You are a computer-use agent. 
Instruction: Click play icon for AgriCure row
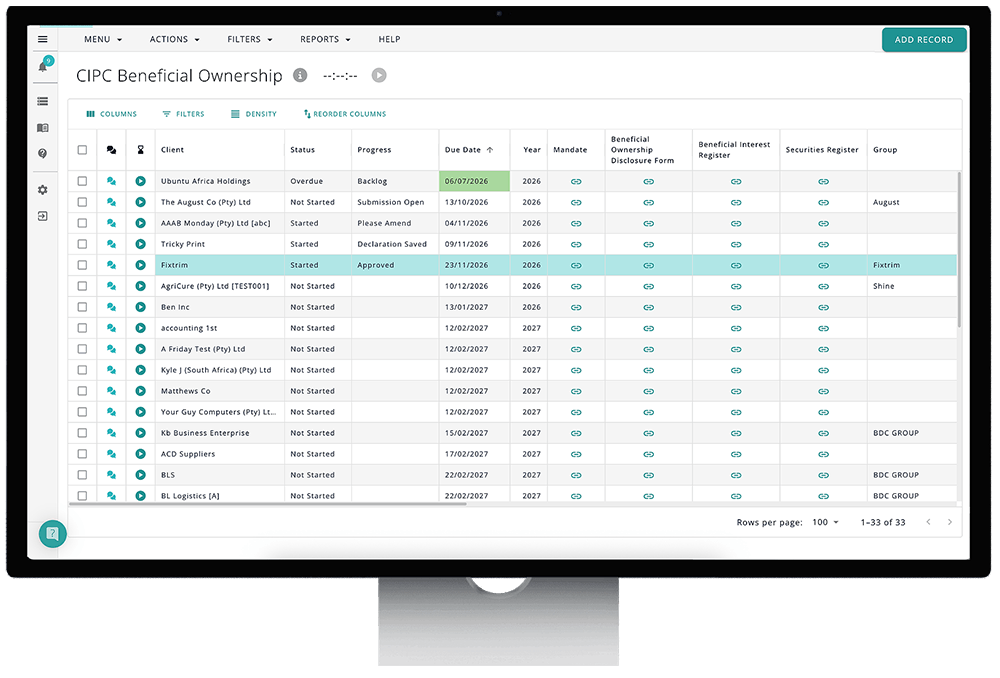[x=140, y=286]
